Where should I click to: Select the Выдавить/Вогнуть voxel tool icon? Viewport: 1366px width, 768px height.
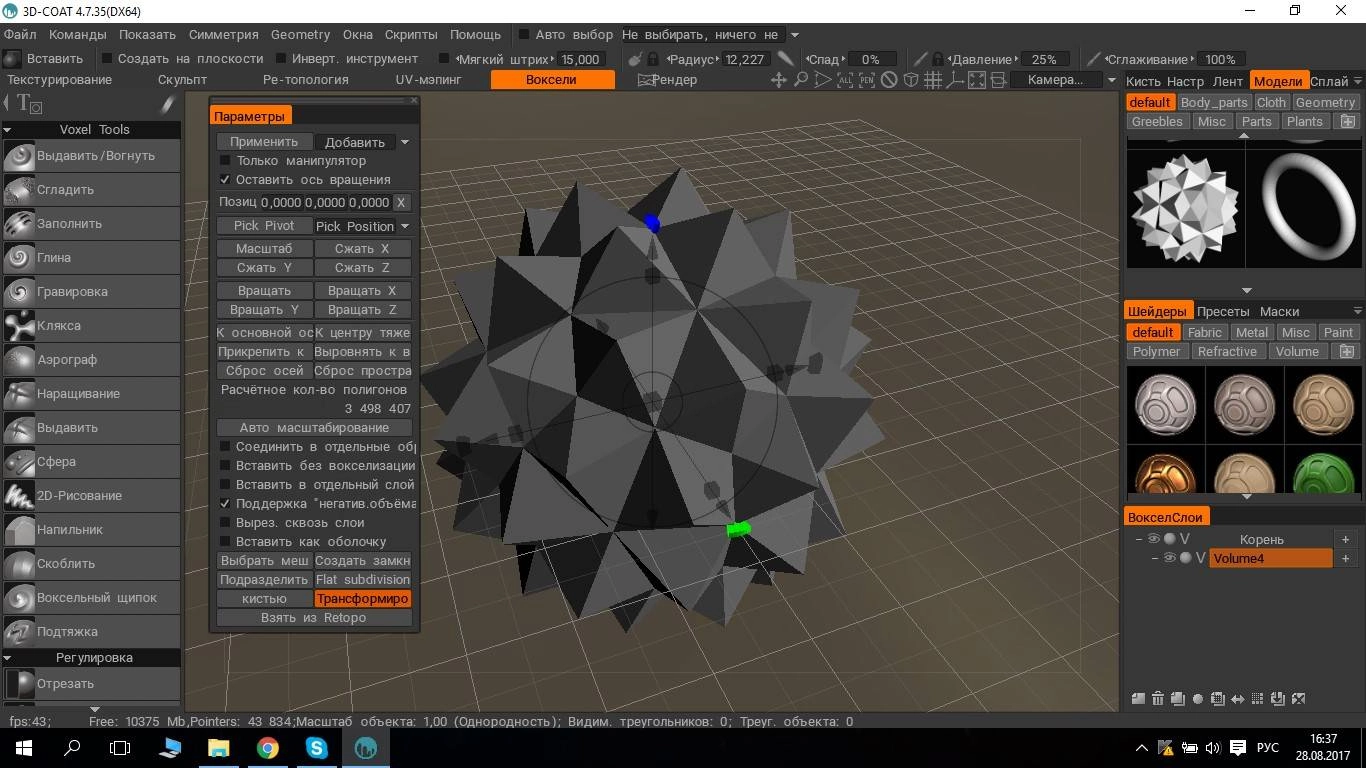pyautogui.click(x=19, y=156)
